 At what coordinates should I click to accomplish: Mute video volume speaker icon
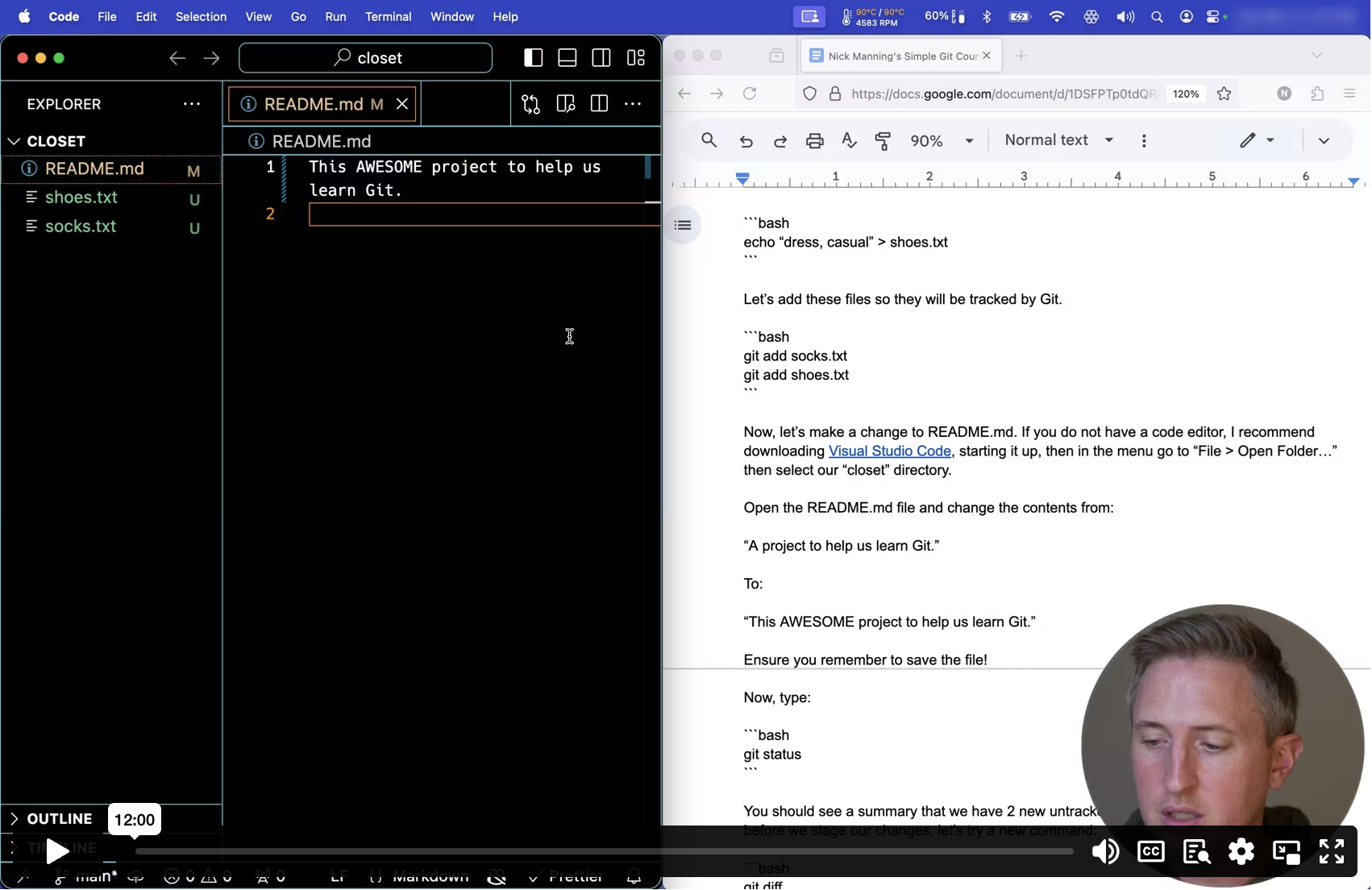(1105, 851)
